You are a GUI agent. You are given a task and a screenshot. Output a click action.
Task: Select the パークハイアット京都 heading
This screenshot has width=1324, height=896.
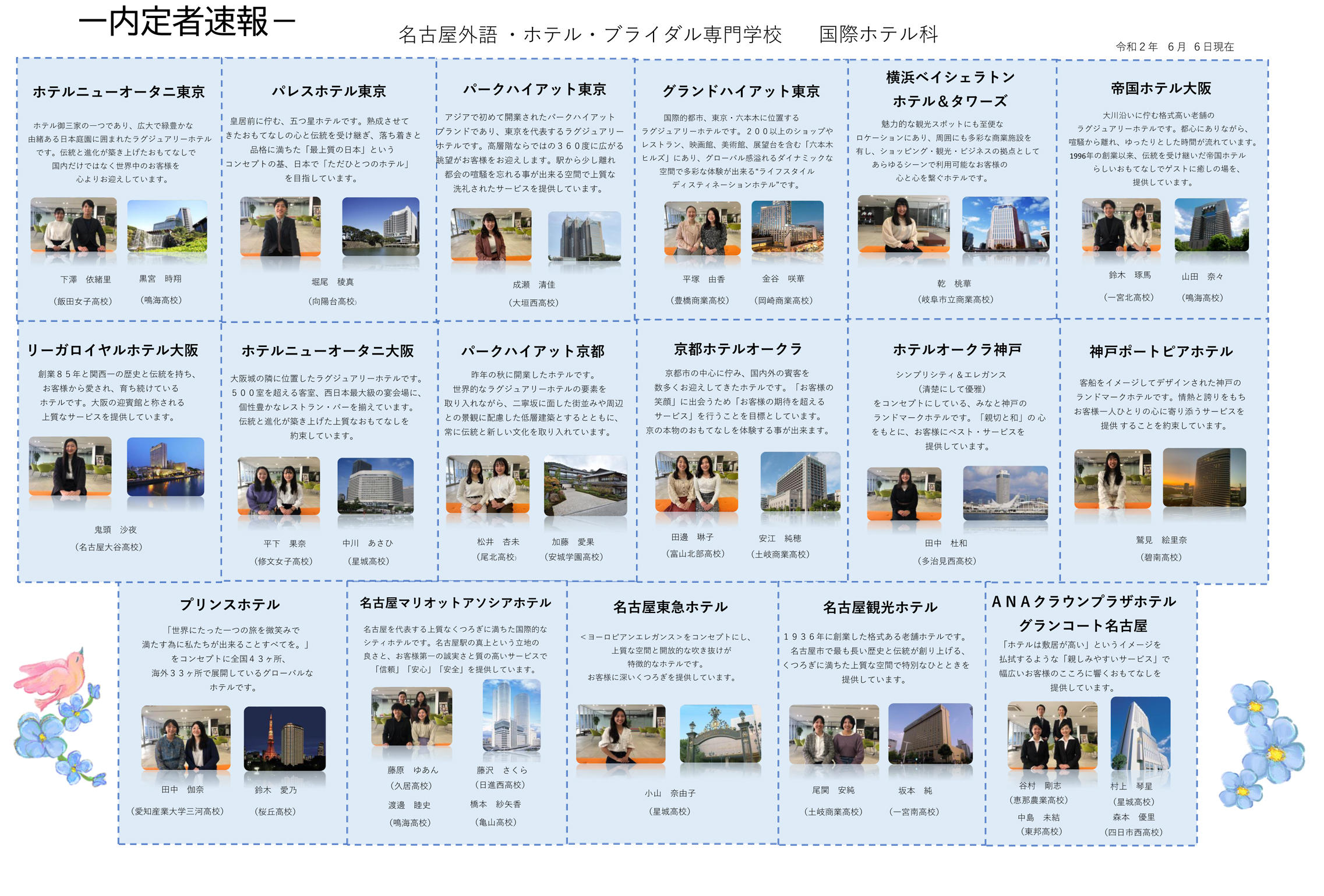coord(532,351)
